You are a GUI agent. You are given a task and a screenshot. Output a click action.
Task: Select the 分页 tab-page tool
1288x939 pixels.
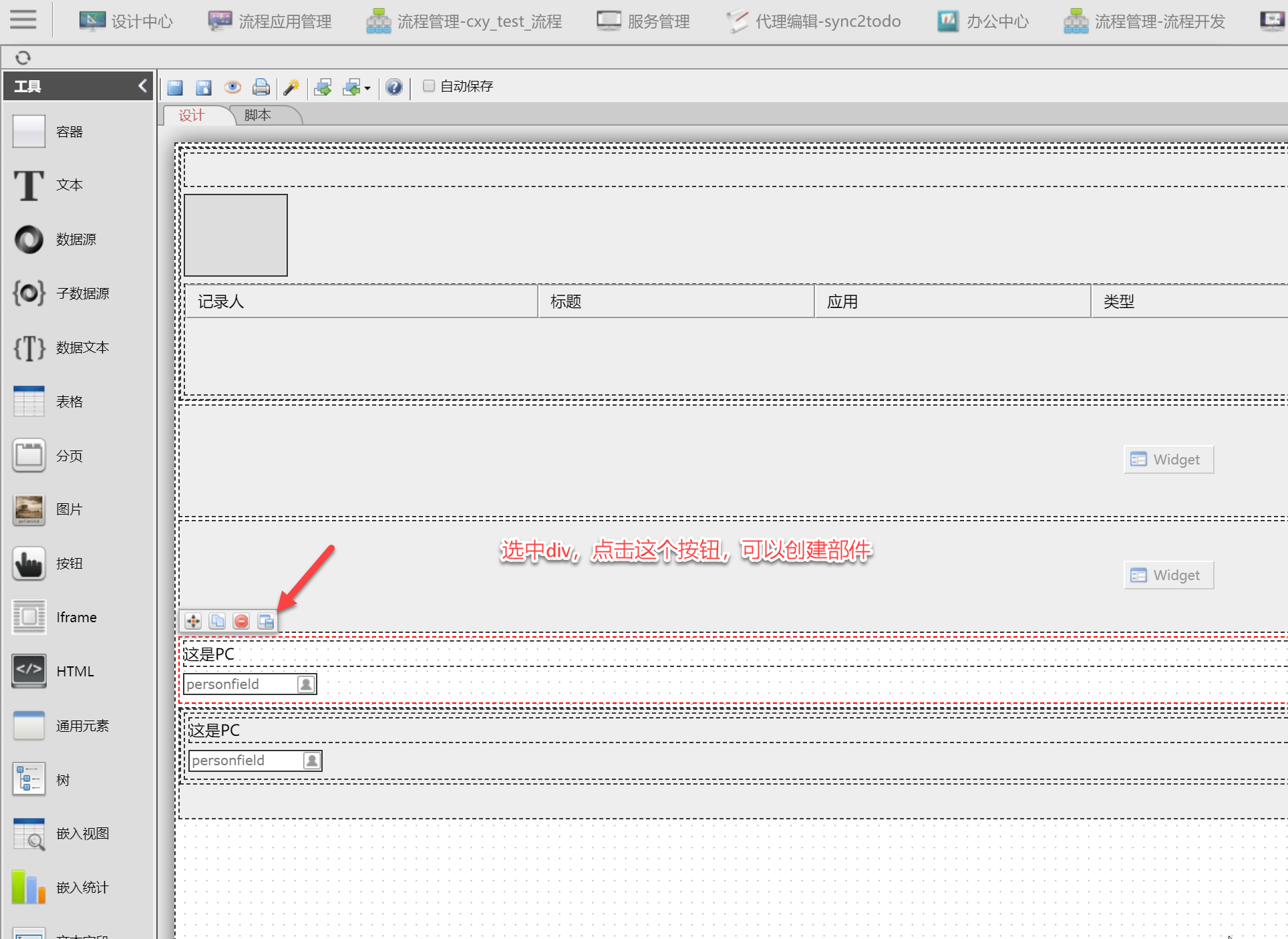click(x=47, y=456)
